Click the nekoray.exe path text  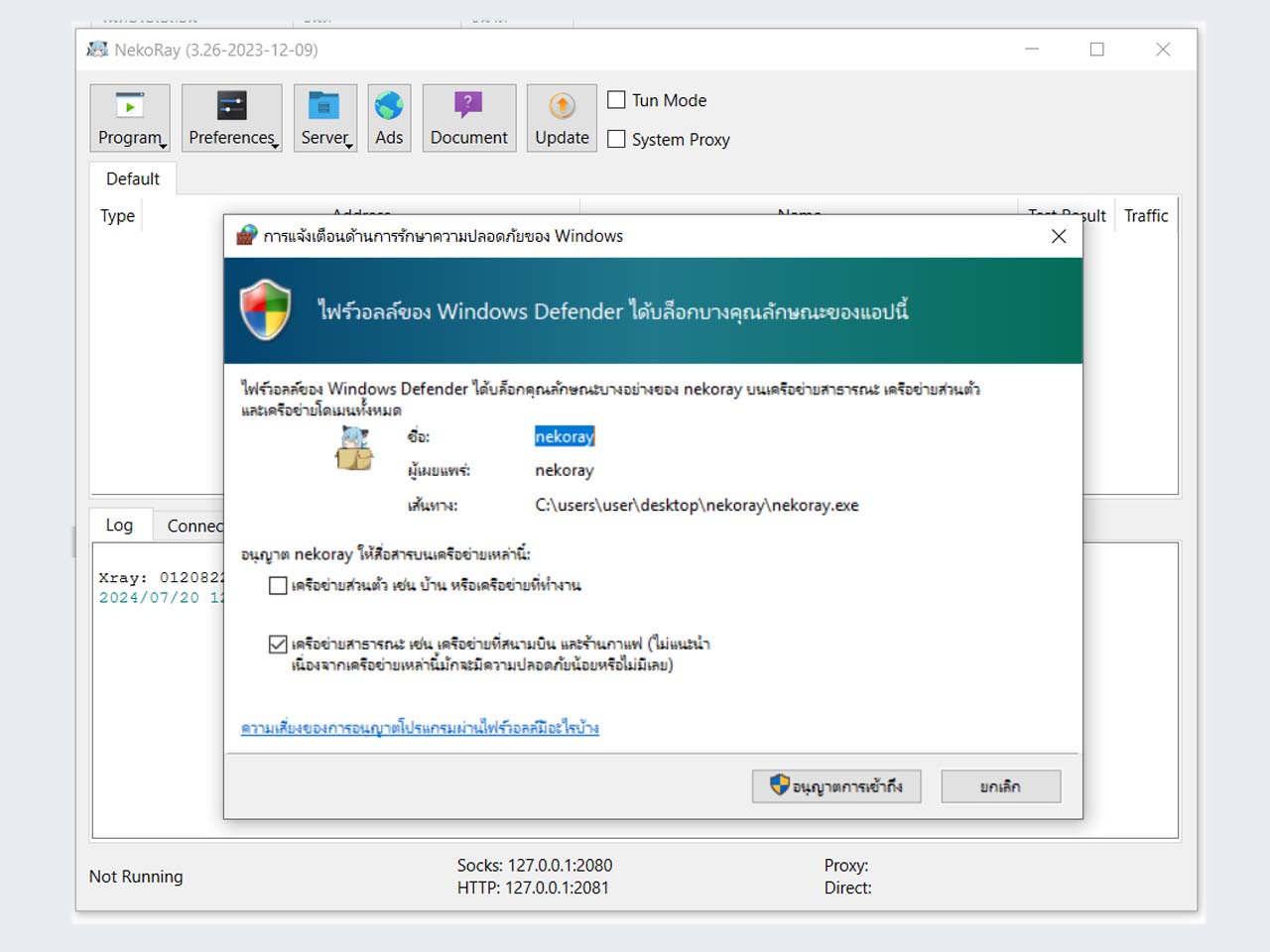[x=697, y=505]
